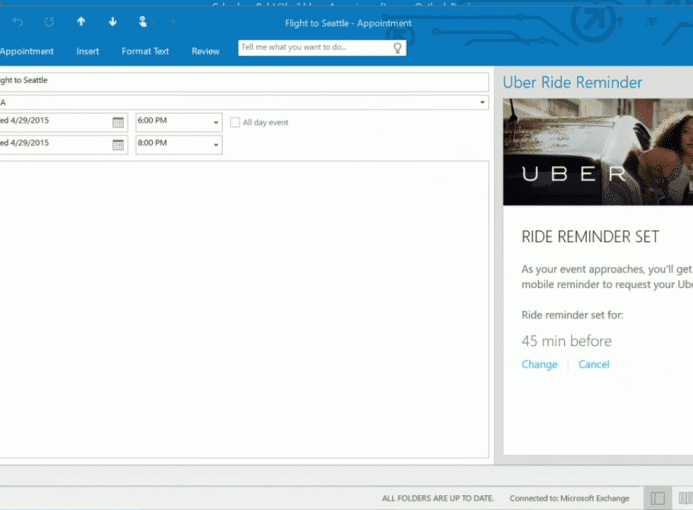Toggle Touch/Mouse mode icon

(142, 21)
